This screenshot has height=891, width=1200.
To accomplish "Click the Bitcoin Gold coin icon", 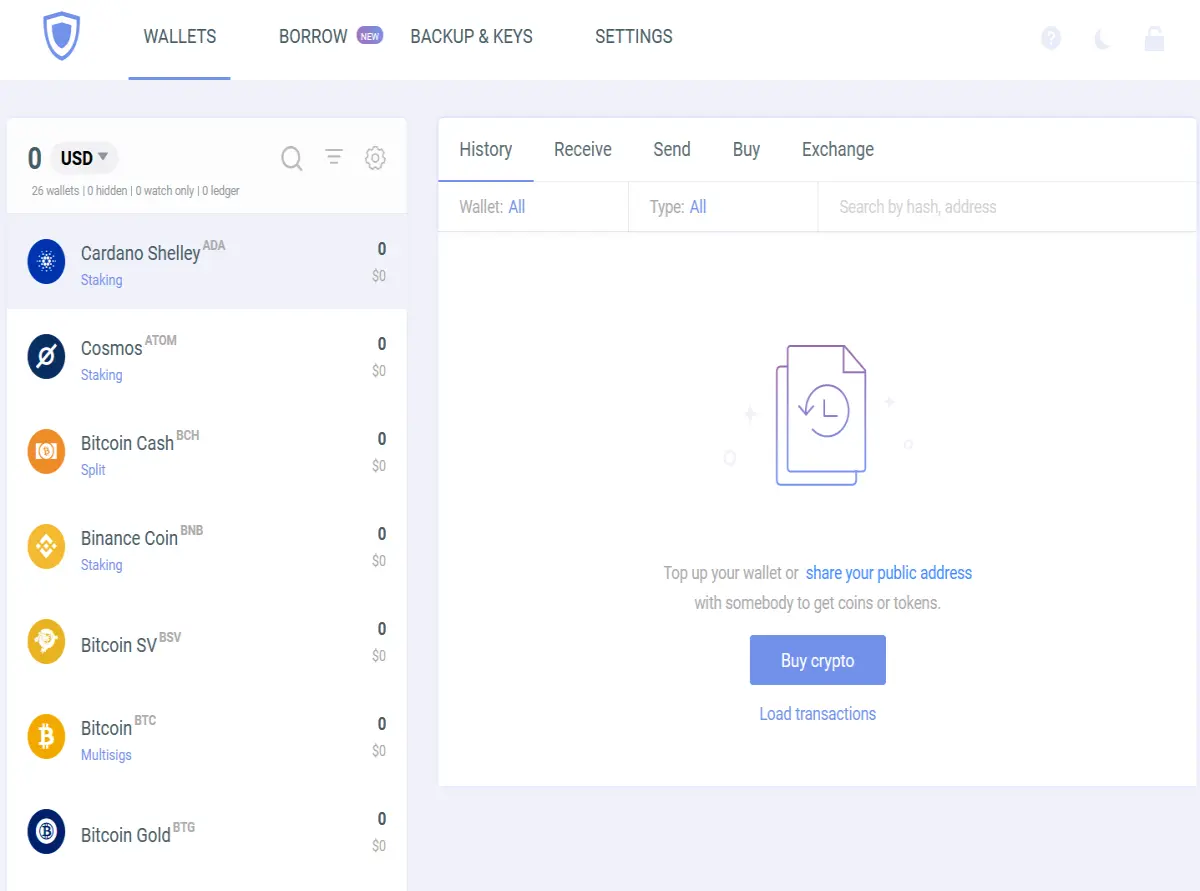I will pos(46,832).
